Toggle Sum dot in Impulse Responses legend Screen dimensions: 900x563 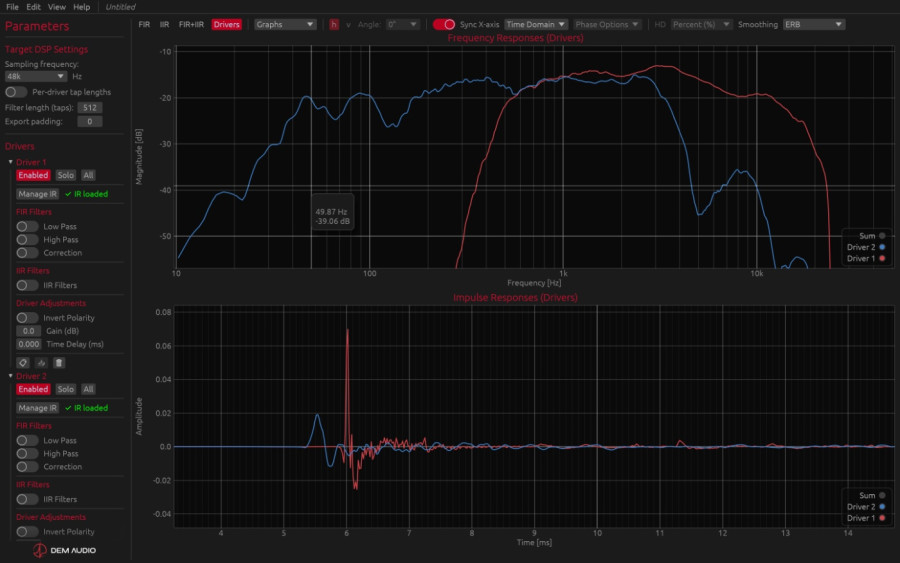coord(882,495)
